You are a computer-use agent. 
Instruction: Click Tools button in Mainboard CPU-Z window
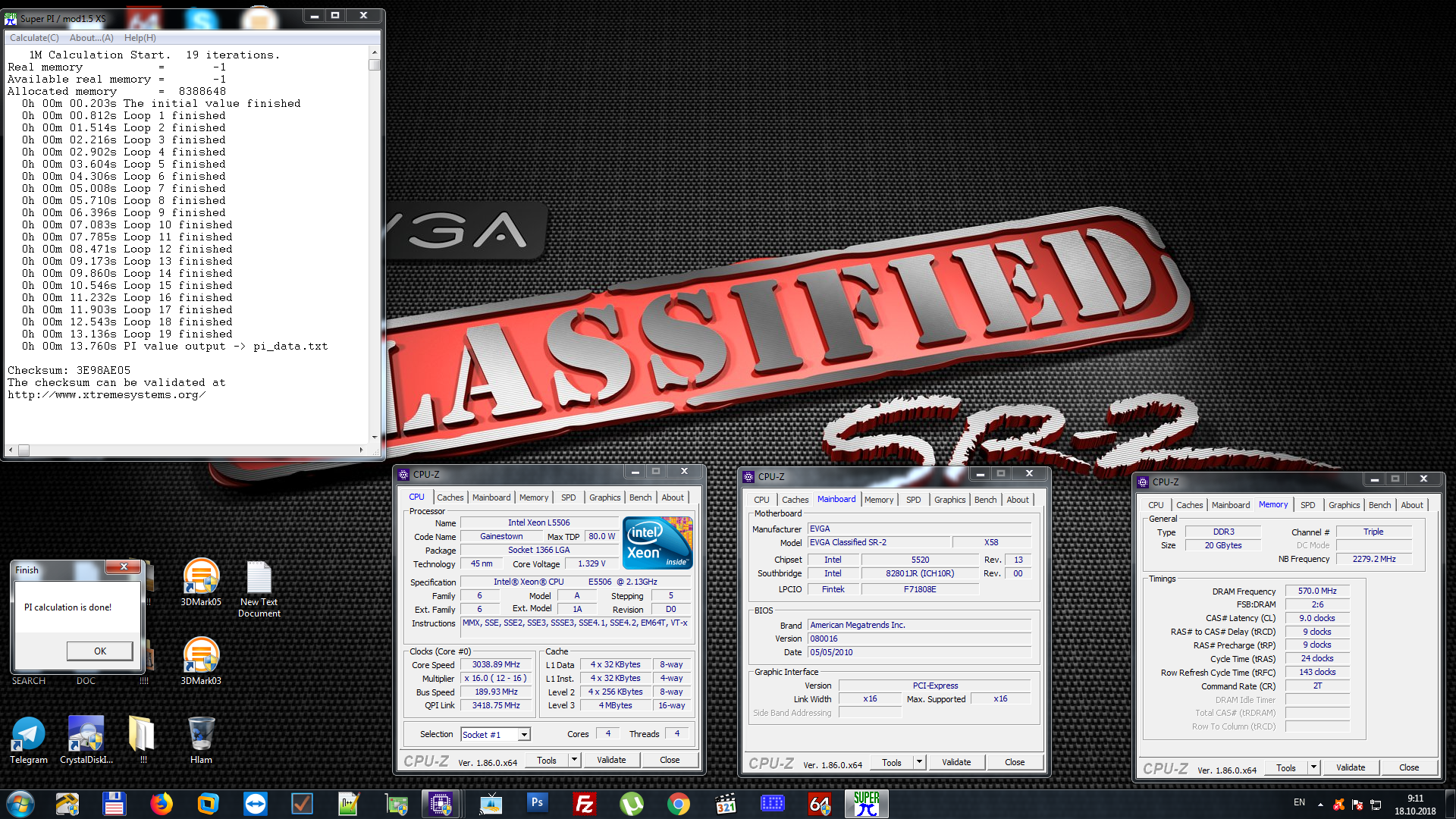pos(892,762)
